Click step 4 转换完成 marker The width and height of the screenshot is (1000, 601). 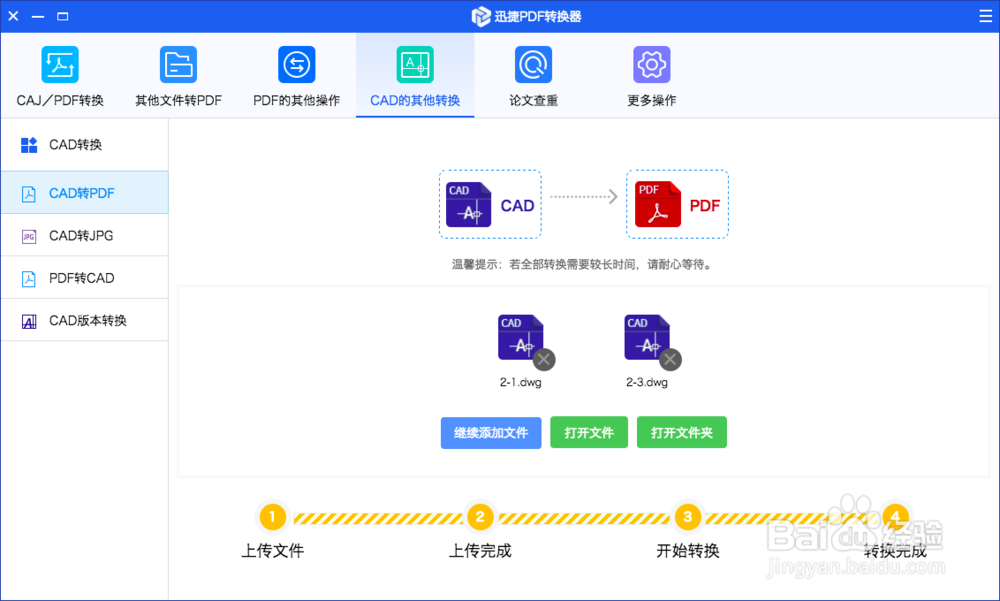[x=895, y=517]
